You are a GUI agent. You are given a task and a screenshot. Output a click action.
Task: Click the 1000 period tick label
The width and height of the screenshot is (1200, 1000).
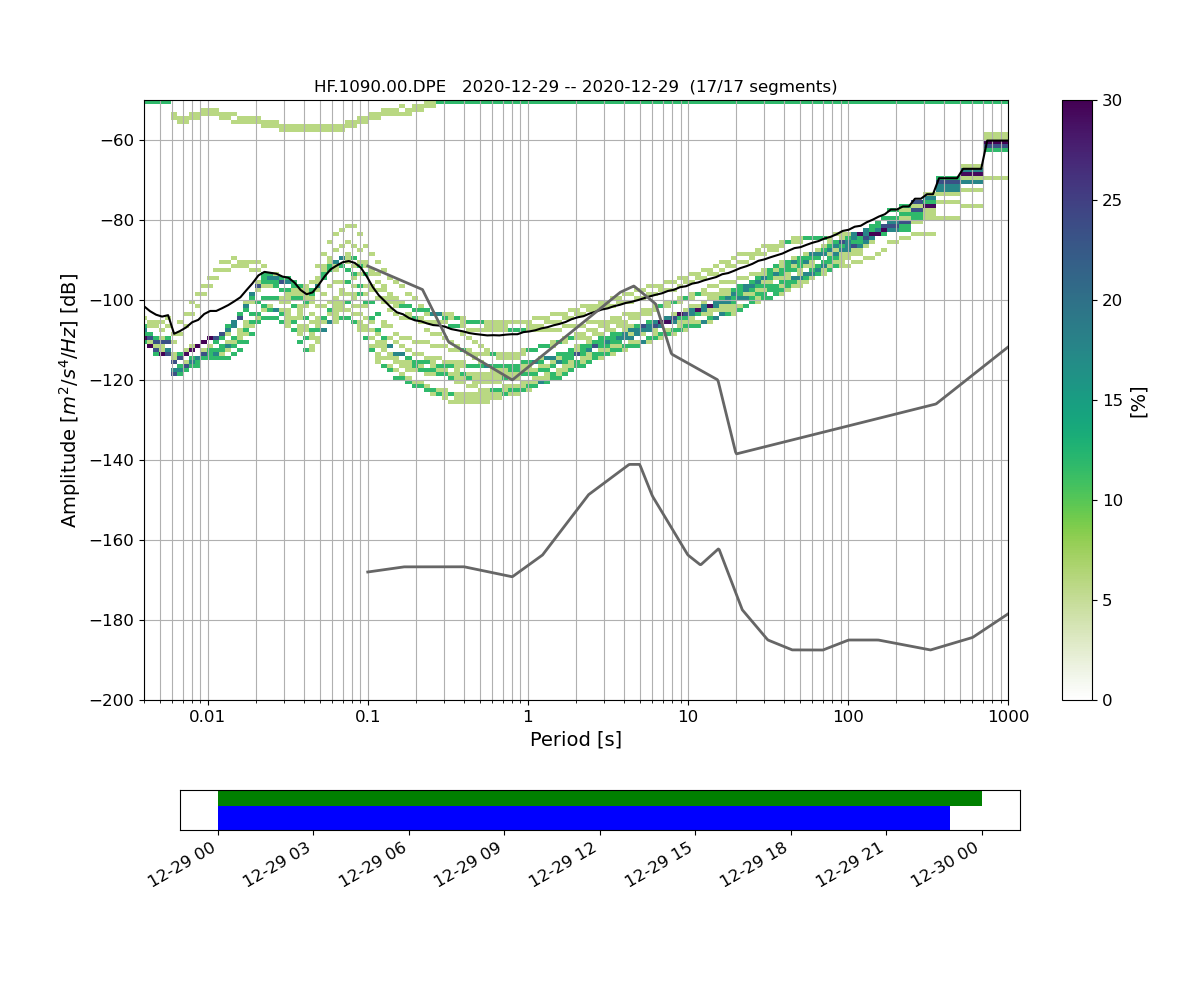pos(1007,717)
